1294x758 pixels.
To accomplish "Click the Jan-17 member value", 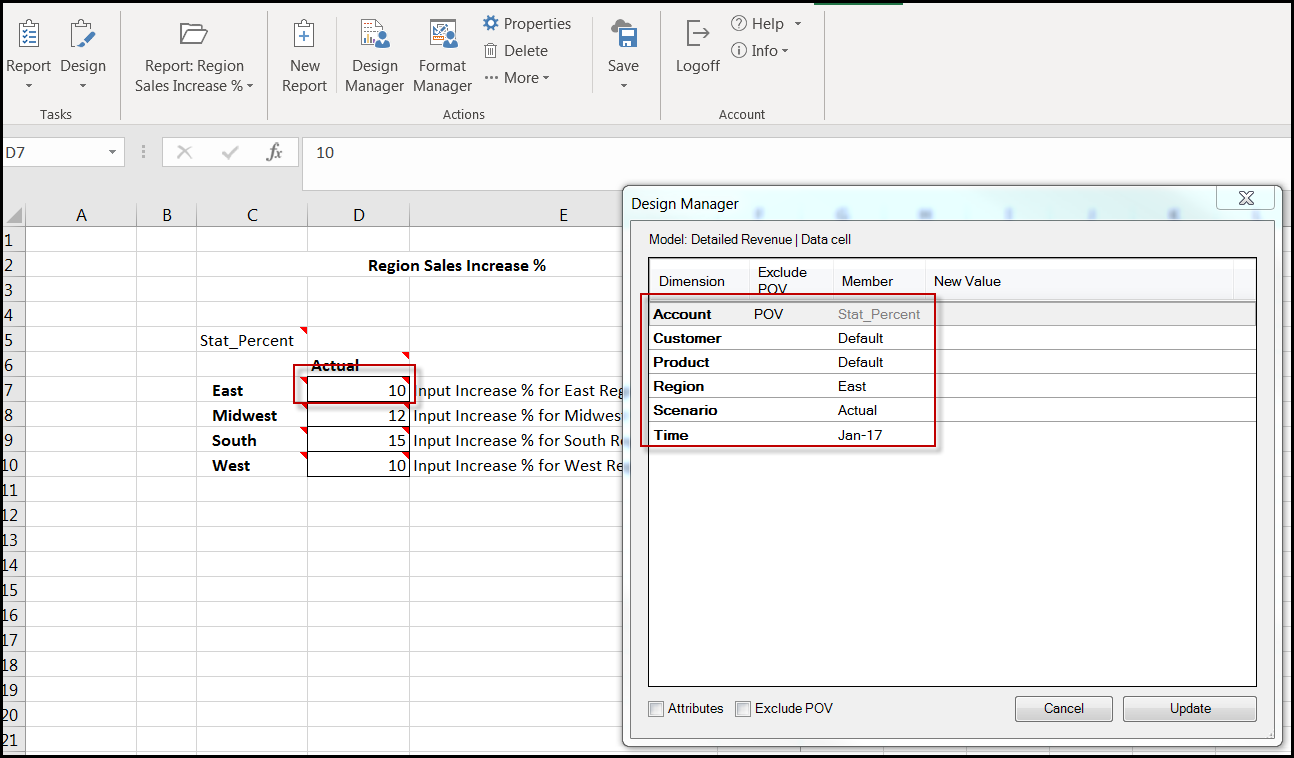I will 861,435.
